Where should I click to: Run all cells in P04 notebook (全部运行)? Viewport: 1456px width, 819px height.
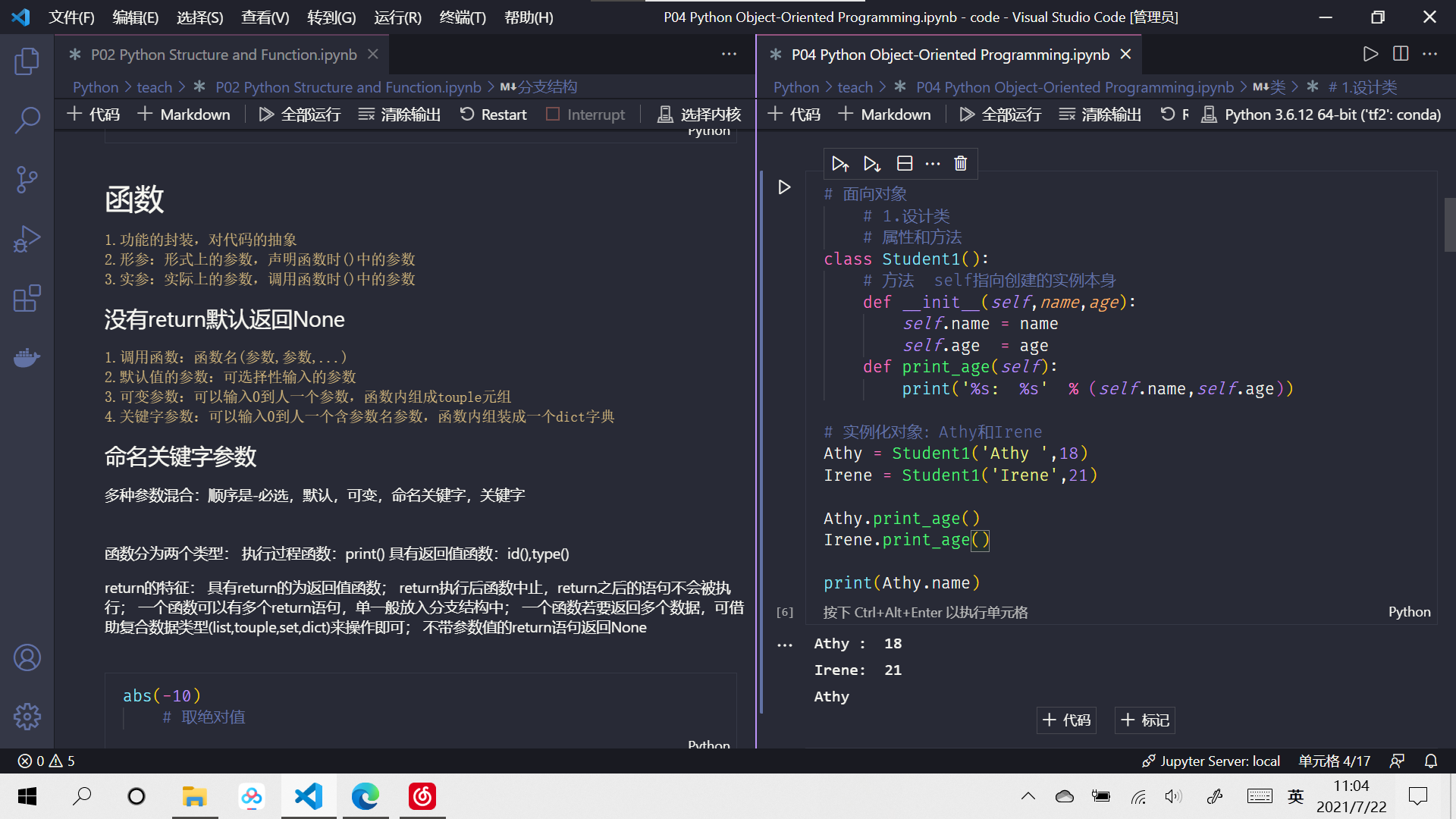(x=999, y=114)
